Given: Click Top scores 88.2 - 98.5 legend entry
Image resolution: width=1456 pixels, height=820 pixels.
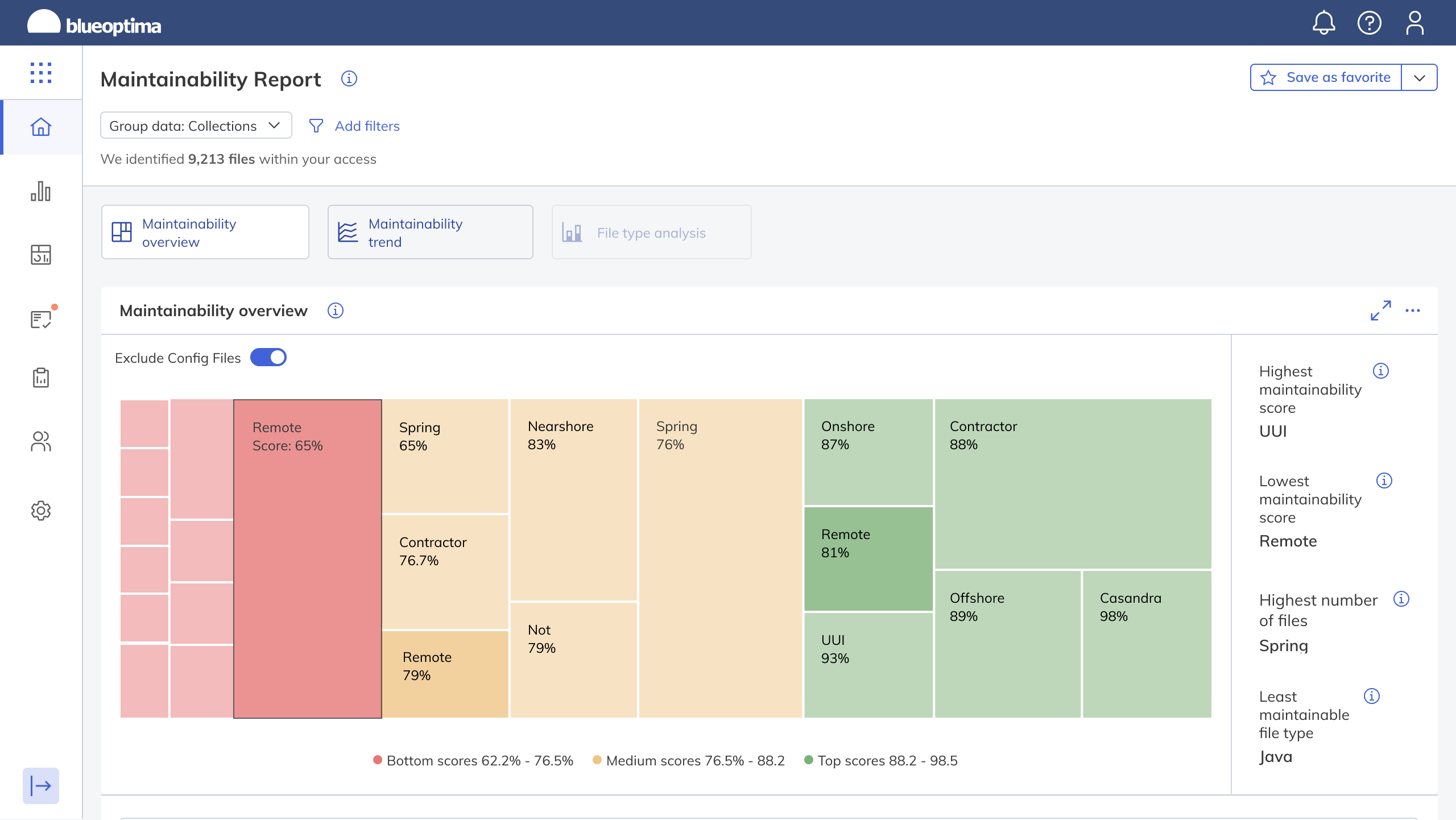Looking at the screenshot, I should (881, 760).
